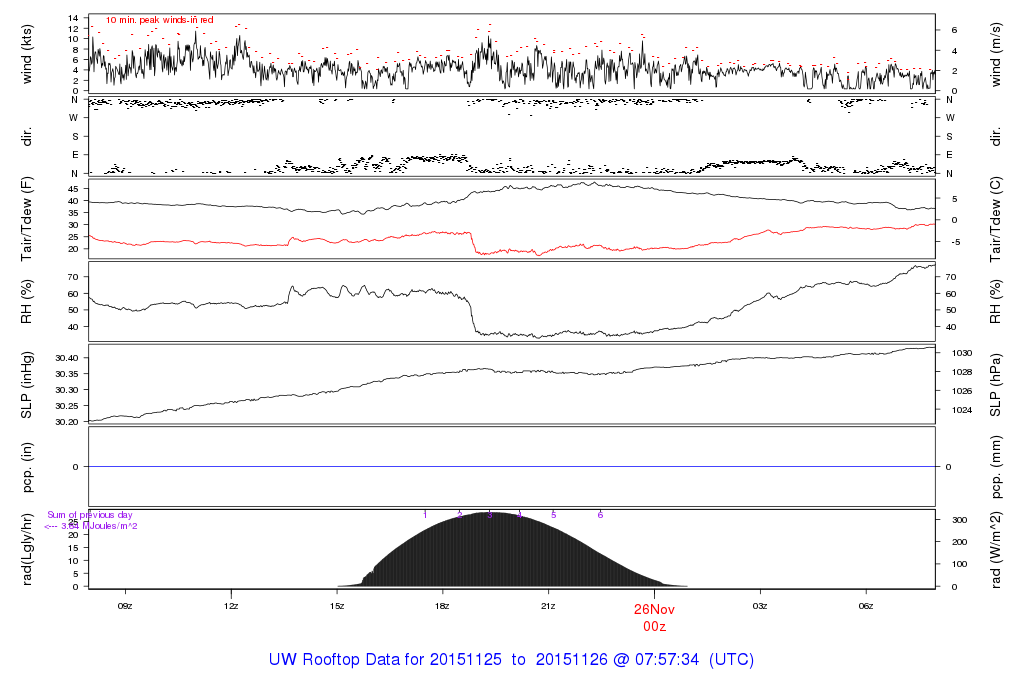Click the '45' tick on the Fahrenheit axis
The width and height of the screenshot is (1024, 700).
[73, 189]
